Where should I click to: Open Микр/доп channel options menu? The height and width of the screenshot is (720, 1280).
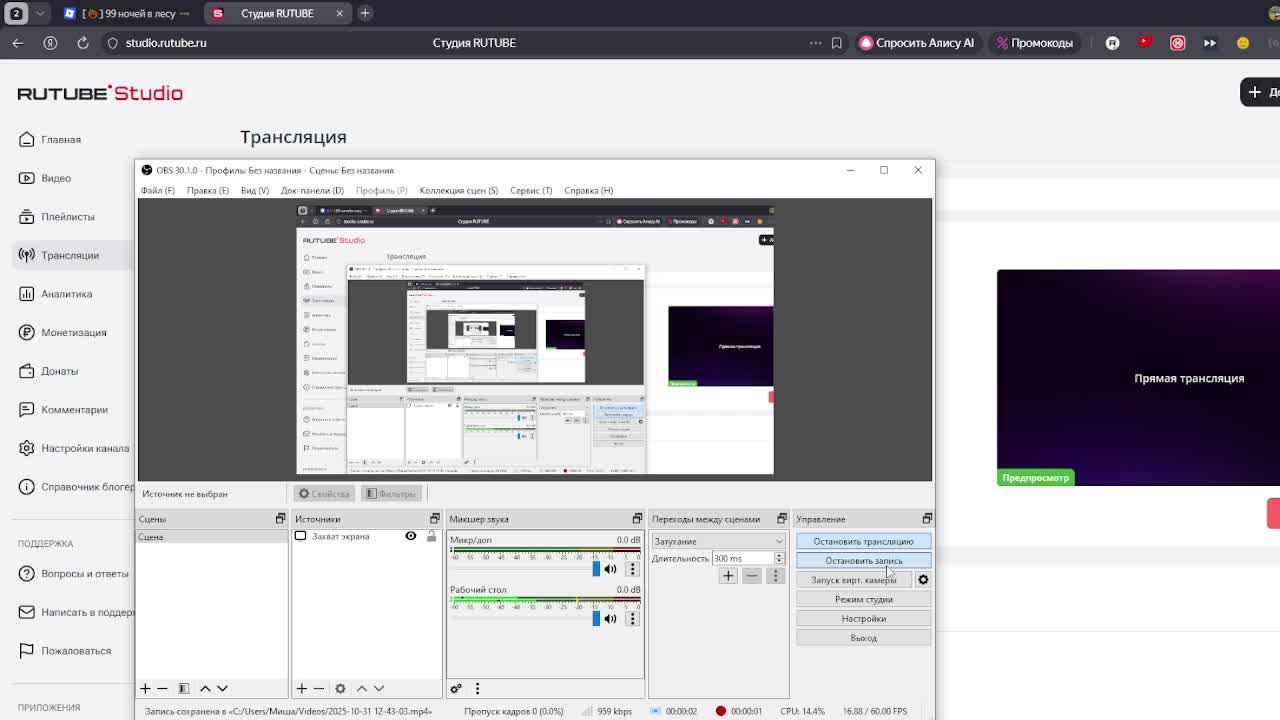coord(632,569)
